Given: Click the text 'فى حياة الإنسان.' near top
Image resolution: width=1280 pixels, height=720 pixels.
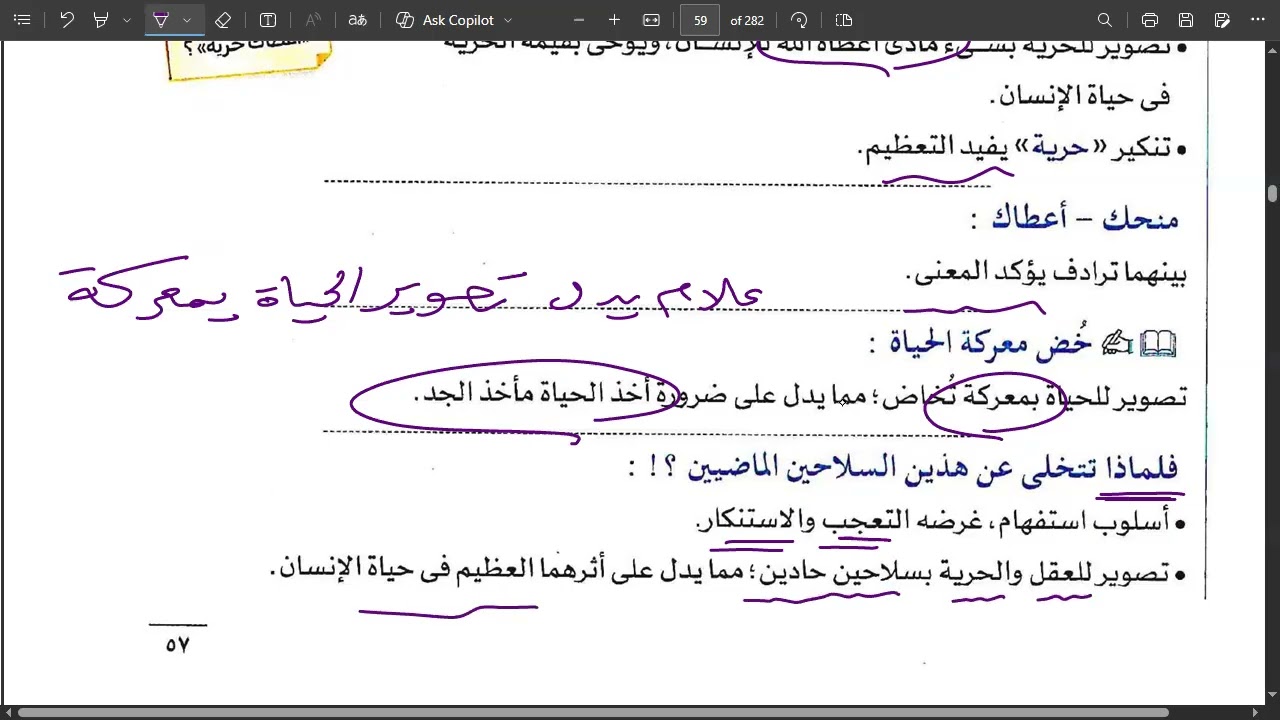Looking at the screenshot, I should (1080, 96).
